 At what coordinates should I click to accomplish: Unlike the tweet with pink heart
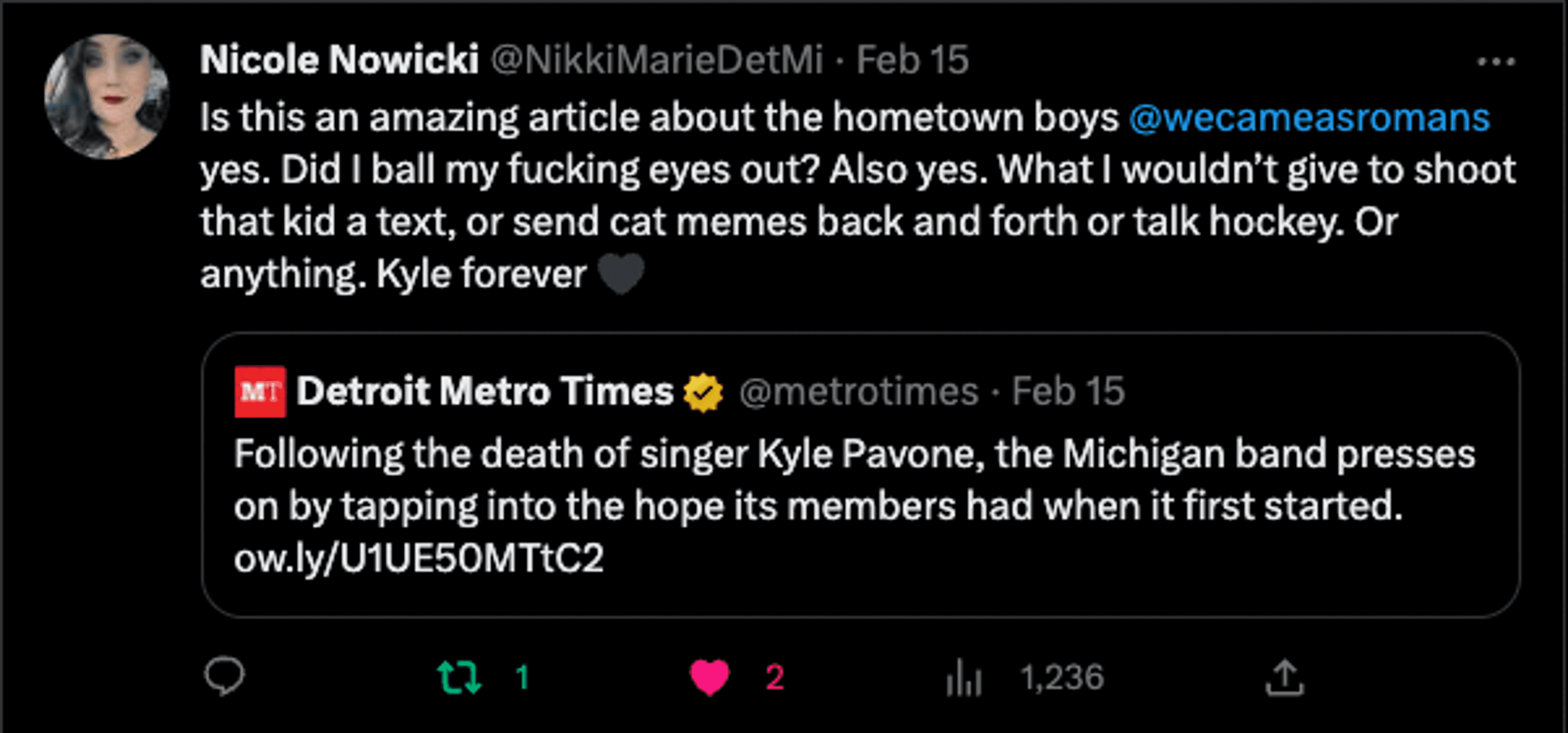coord(709,677)
